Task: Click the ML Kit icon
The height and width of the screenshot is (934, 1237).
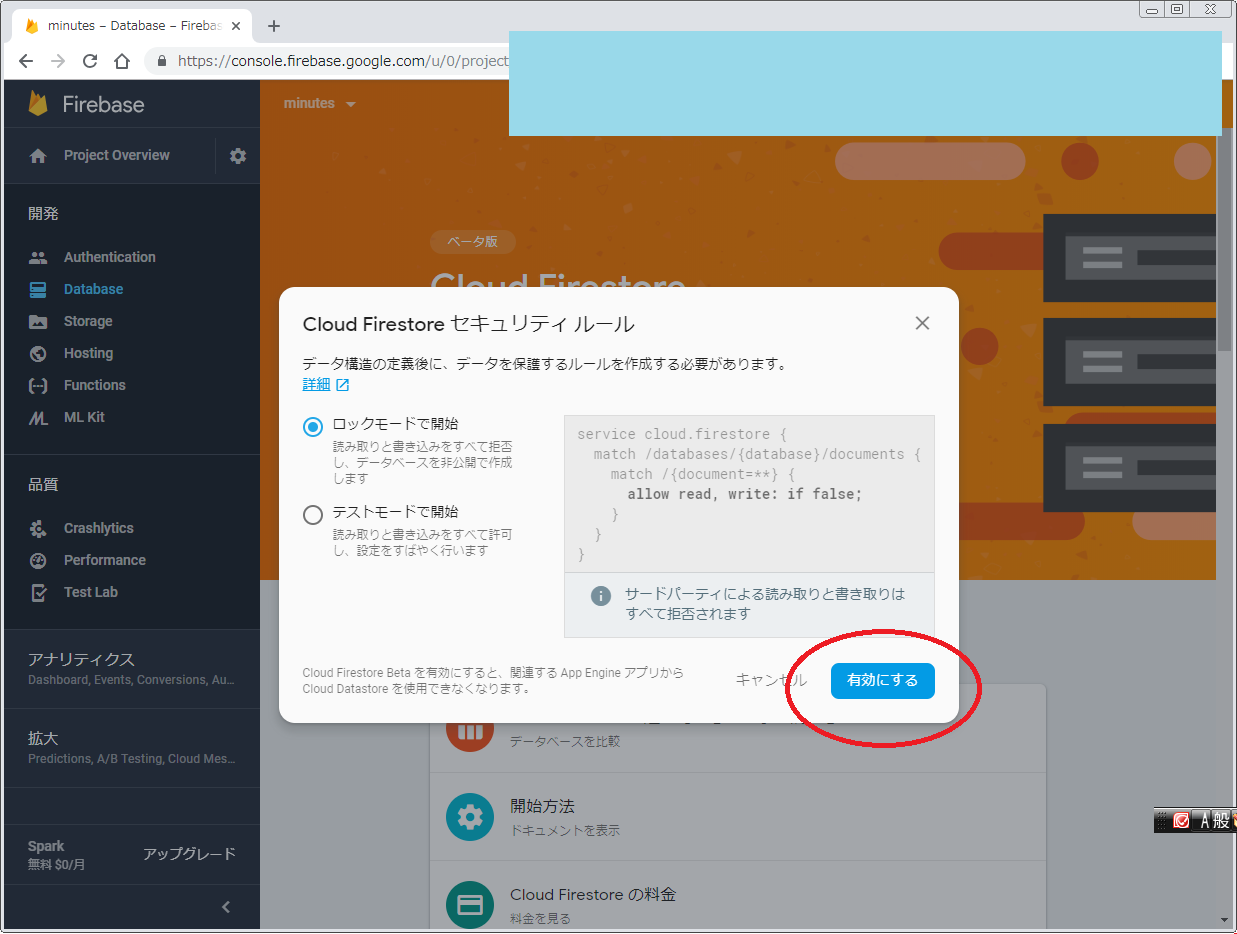Action: [x=38, y=417]
